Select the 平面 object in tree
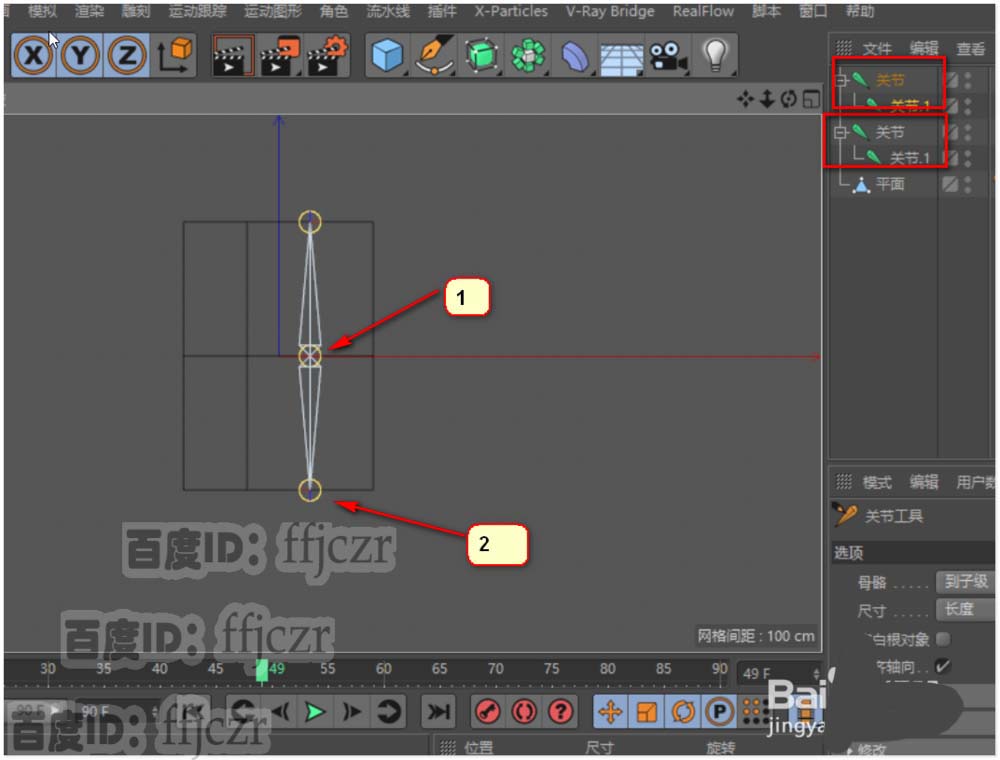Image resolution: width=1000 pixels, height=760 pixels. pos(890,184)
